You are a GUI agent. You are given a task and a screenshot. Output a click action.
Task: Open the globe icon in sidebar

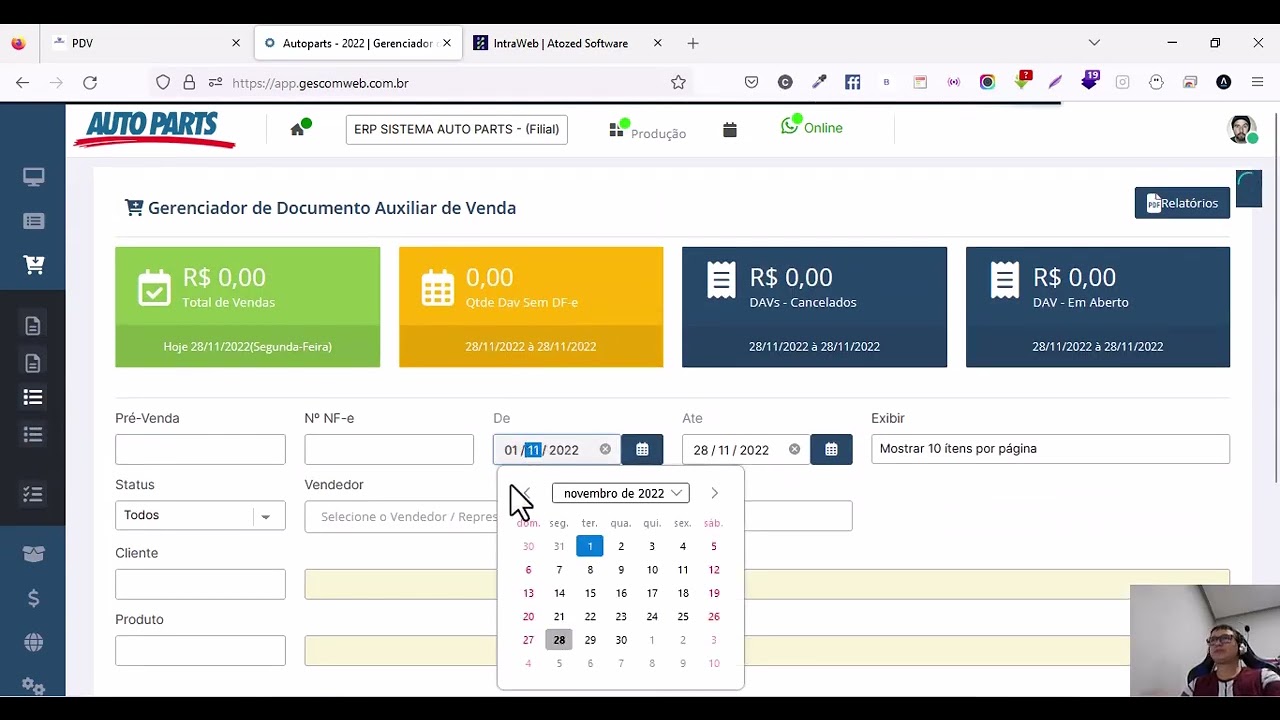(x=34, y=643)
